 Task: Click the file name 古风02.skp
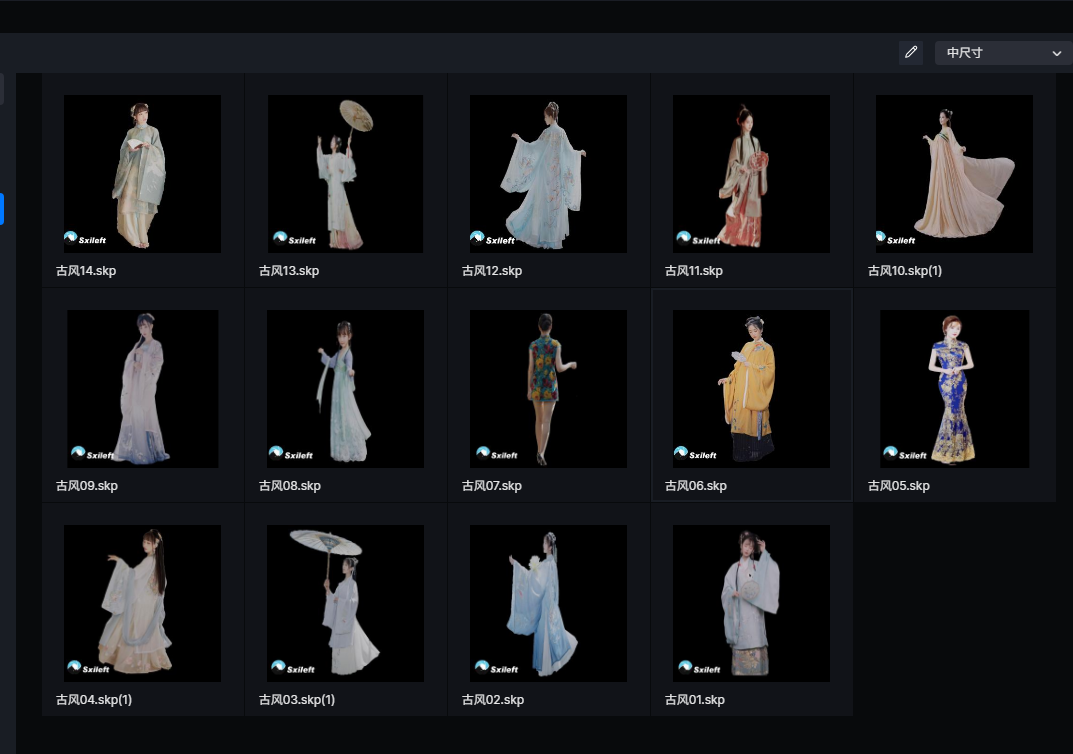[493, 700]
